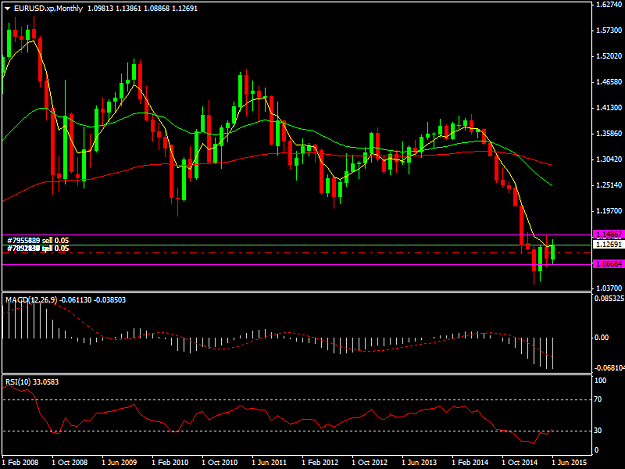Click the 1.25140 price axis label
This screenshot has width=625, height=469.
[609, 185]
